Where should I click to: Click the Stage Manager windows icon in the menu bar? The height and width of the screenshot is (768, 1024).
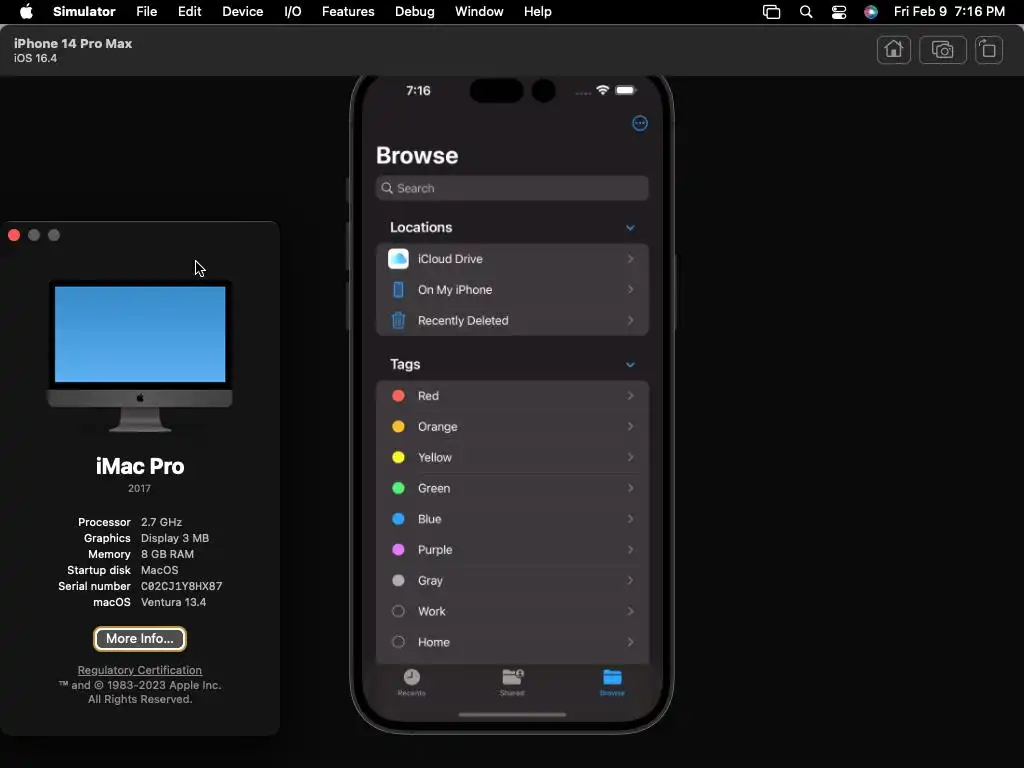[771, 12]
